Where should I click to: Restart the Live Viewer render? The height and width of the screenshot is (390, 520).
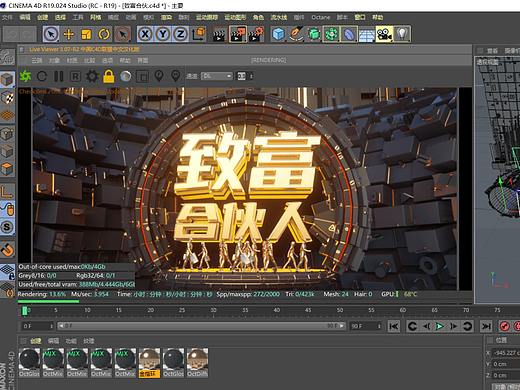[42, 76]
